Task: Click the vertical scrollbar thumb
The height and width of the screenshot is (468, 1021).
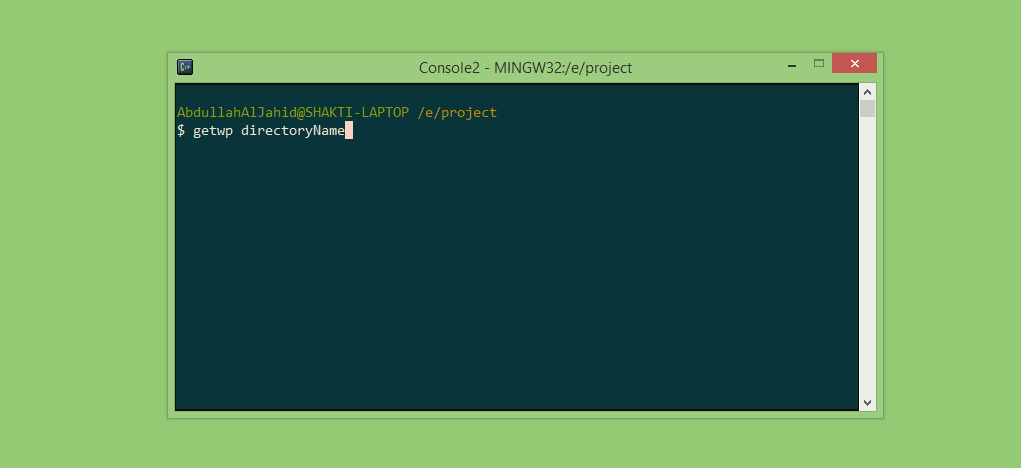Action: 867,108
